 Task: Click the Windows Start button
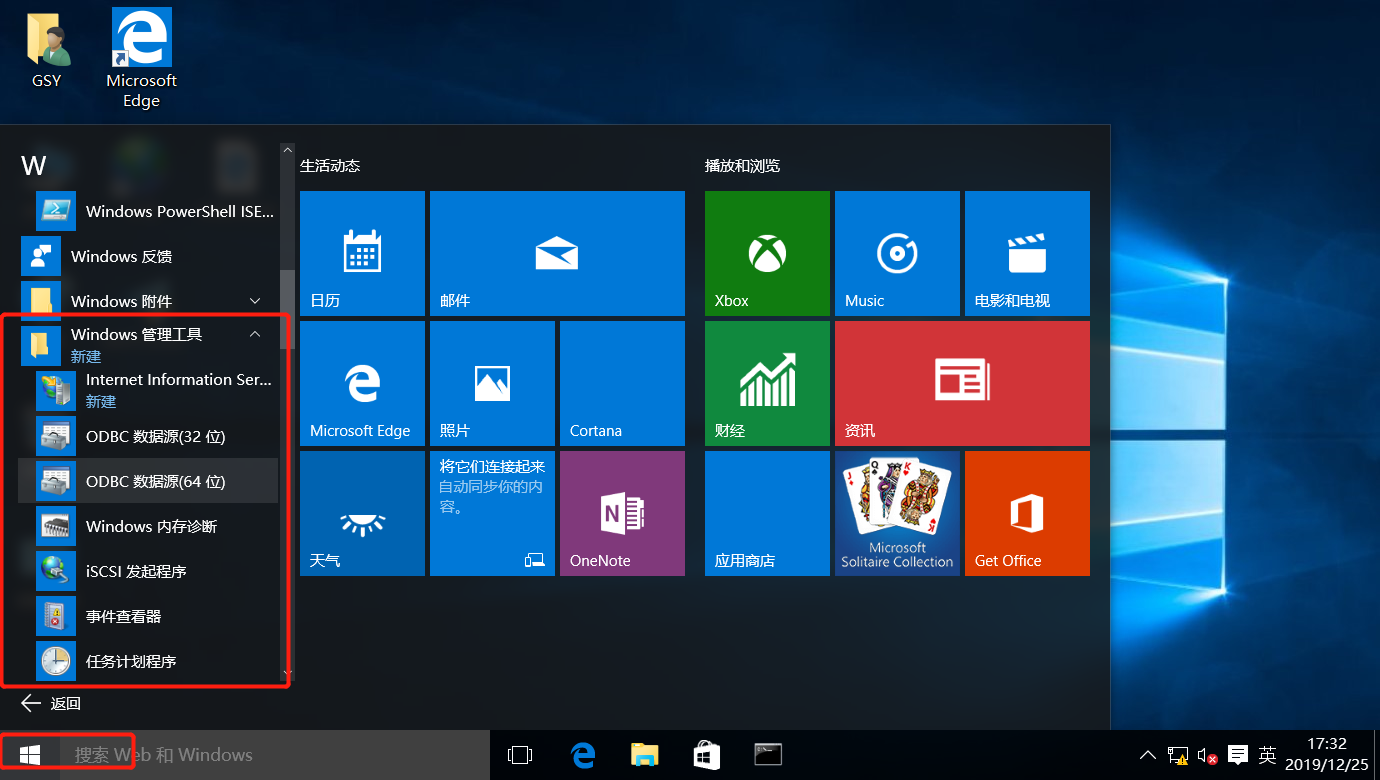[x=29, y=755]
